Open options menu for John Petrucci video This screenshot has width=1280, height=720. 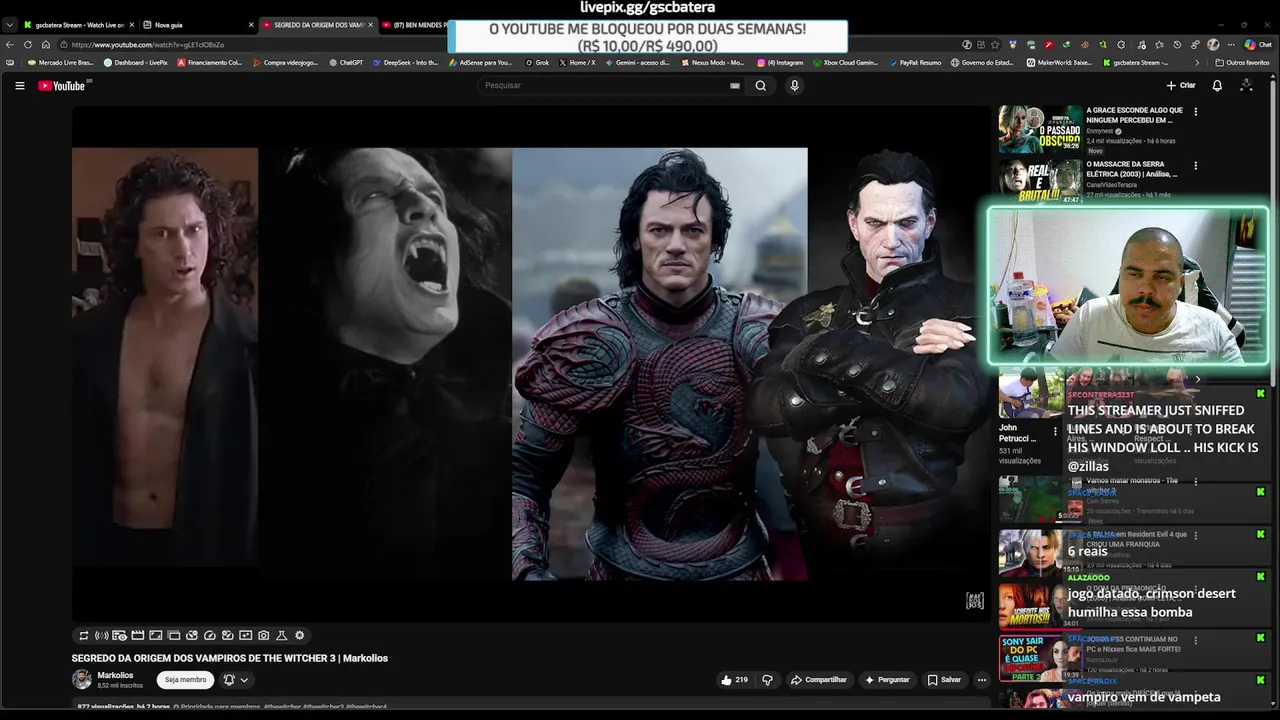pos(1054,432)
